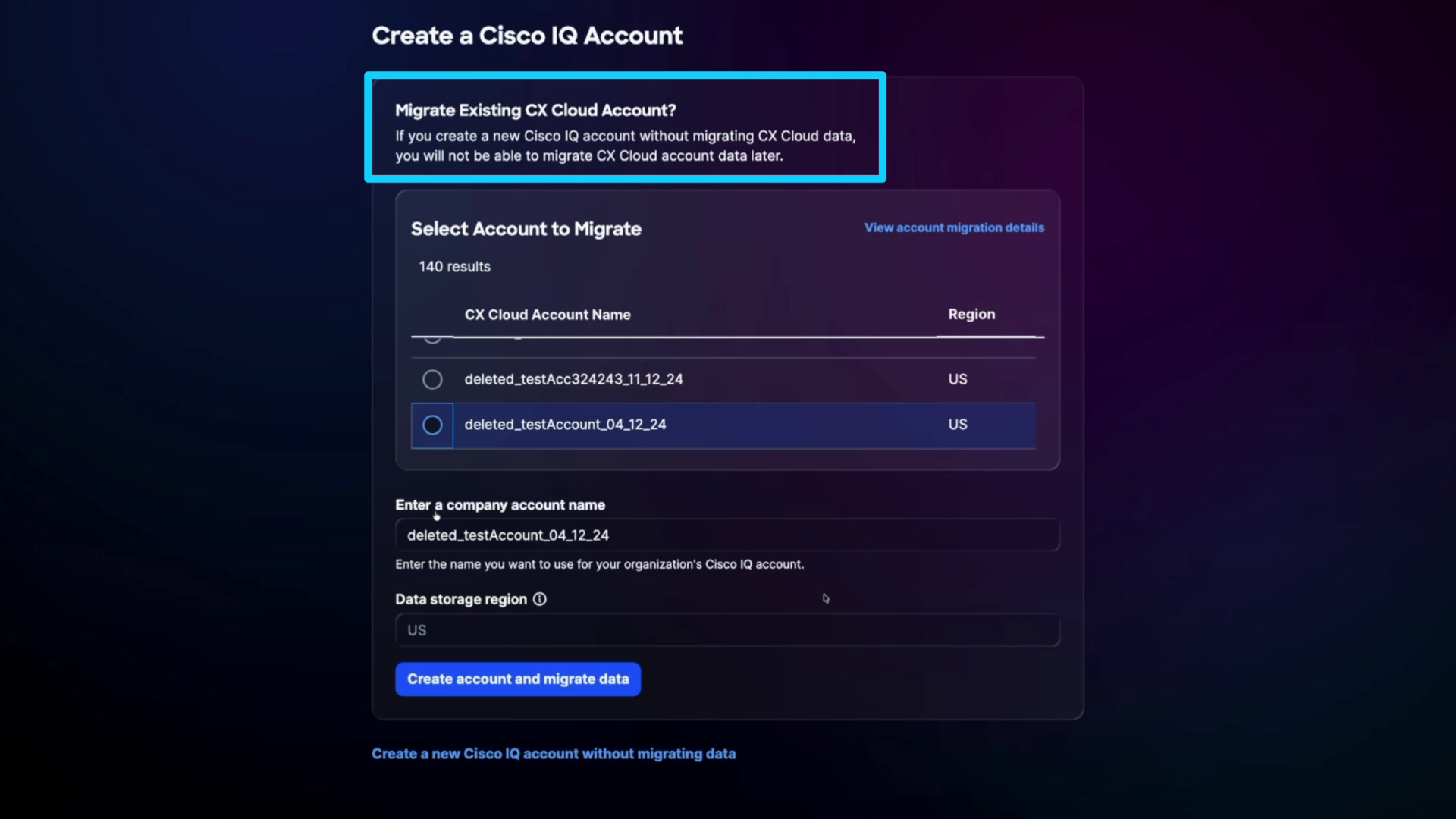Sort by CX Cloud Account Name column header
Viewport: 1456px width, 819px height.
(548, 315)
